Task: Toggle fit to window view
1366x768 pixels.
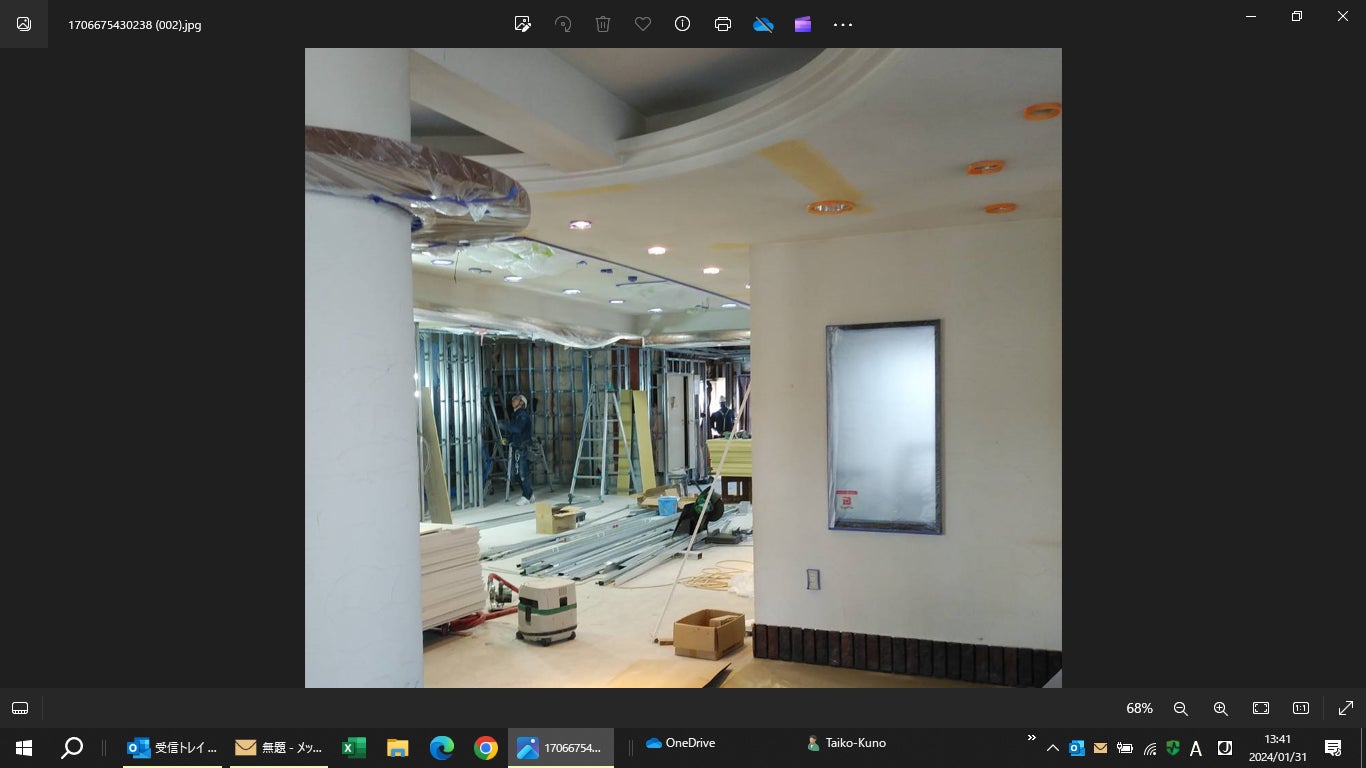Action: pyautogui.click(x=1261, y=708)
